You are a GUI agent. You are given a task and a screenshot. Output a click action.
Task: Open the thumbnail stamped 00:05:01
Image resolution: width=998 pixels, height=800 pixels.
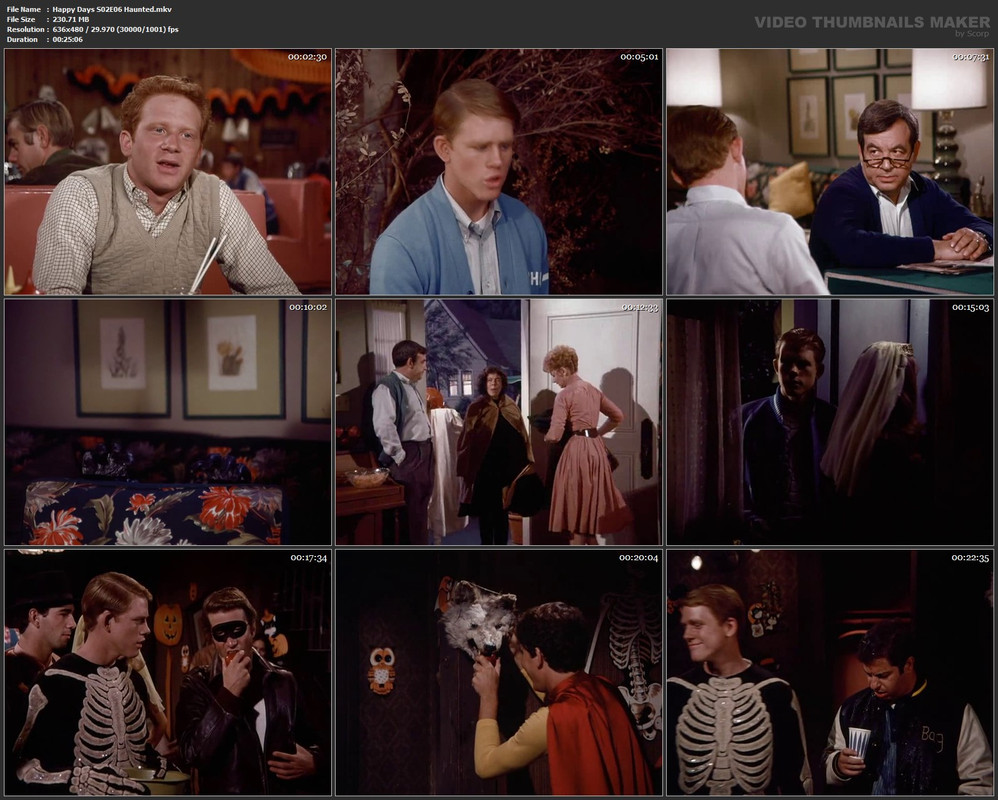[x=499, y=172]
